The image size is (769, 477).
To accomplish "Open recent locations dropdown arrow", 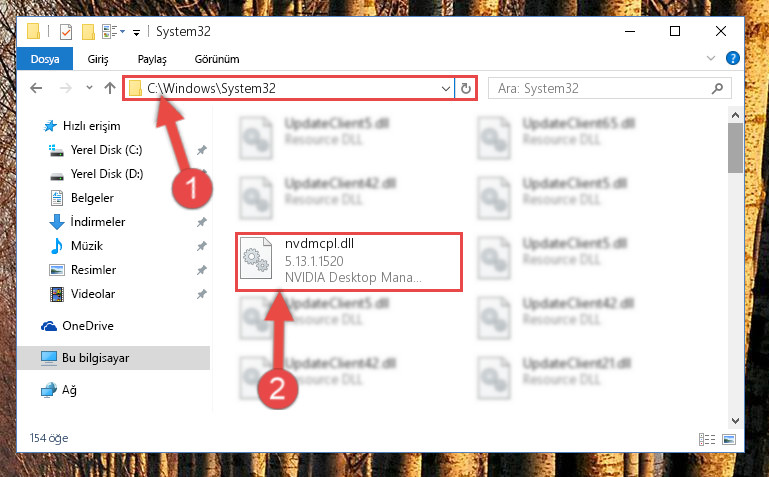I will pos(89,88).
